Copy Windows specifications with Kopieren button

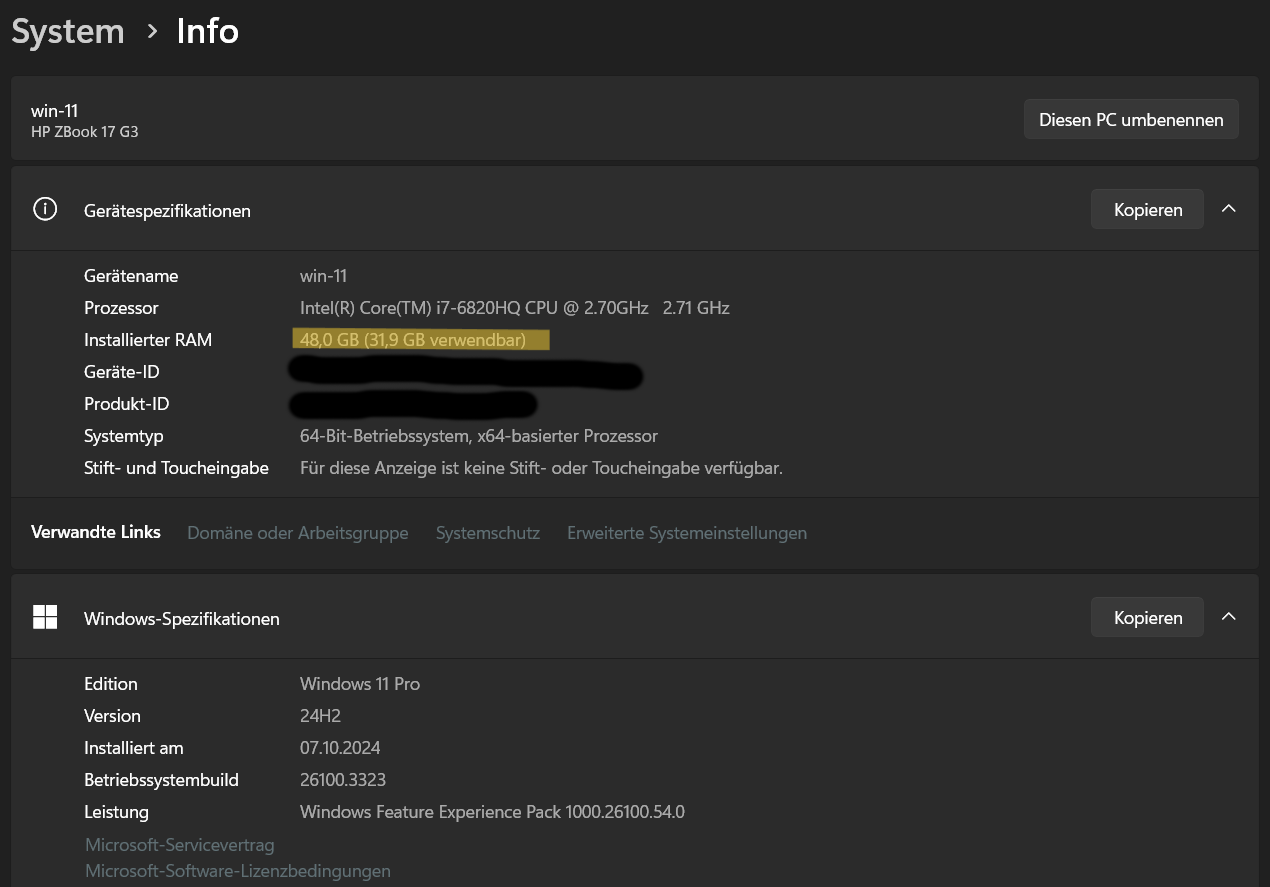click(x=1147, y=617)
